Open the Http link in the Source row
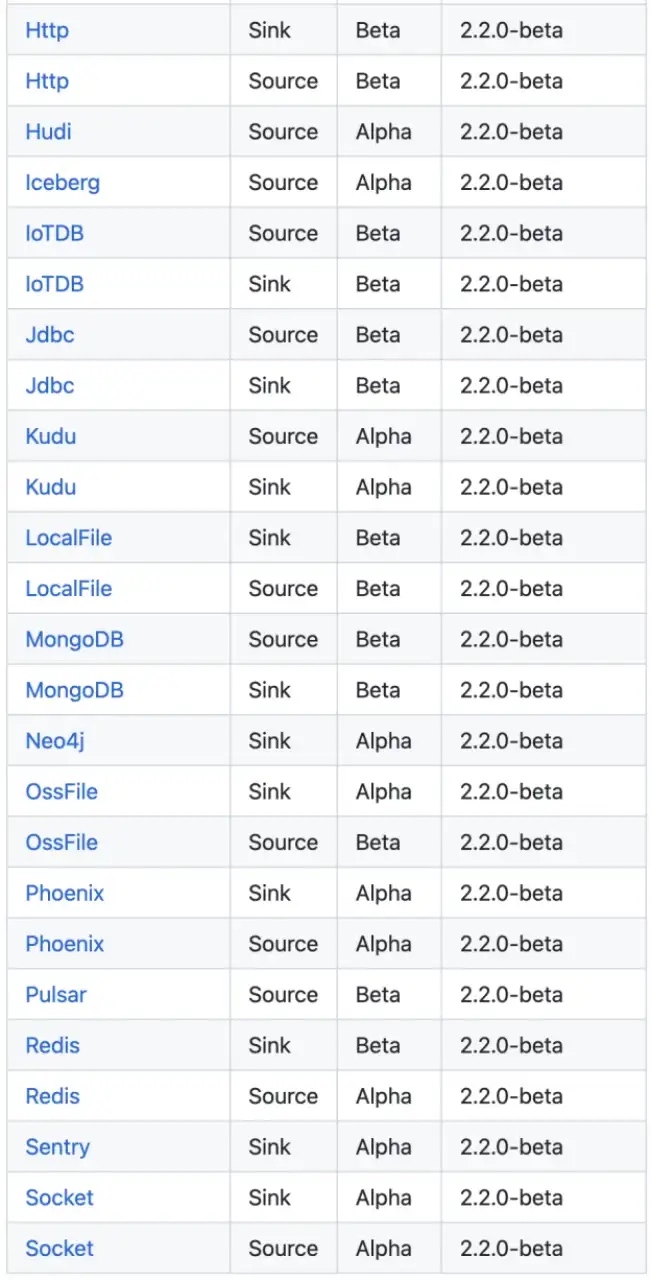Viewport: 651px width, 1280px height. coord(47,81)
